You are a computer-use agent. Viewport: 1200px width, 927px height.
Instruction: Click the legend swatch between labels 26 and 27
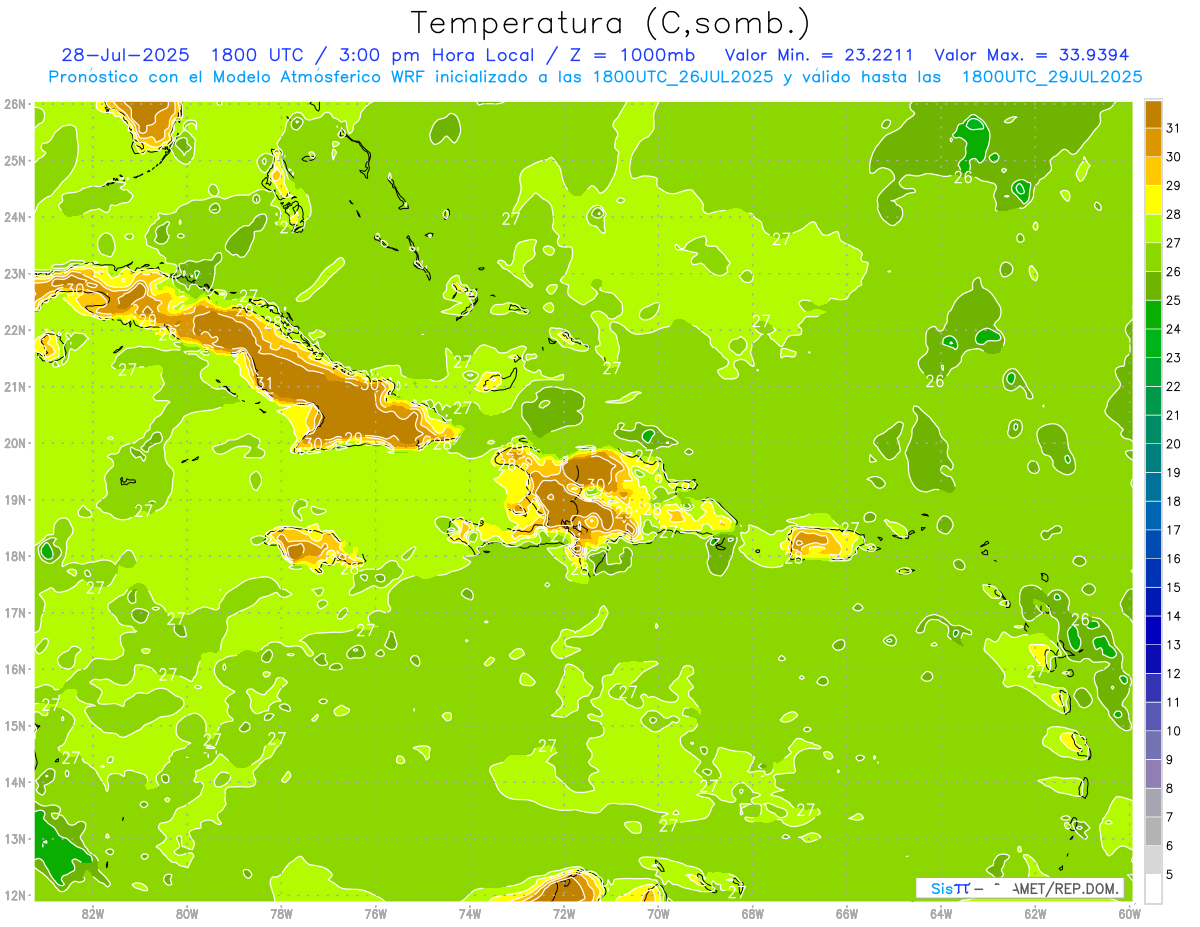1154,257
